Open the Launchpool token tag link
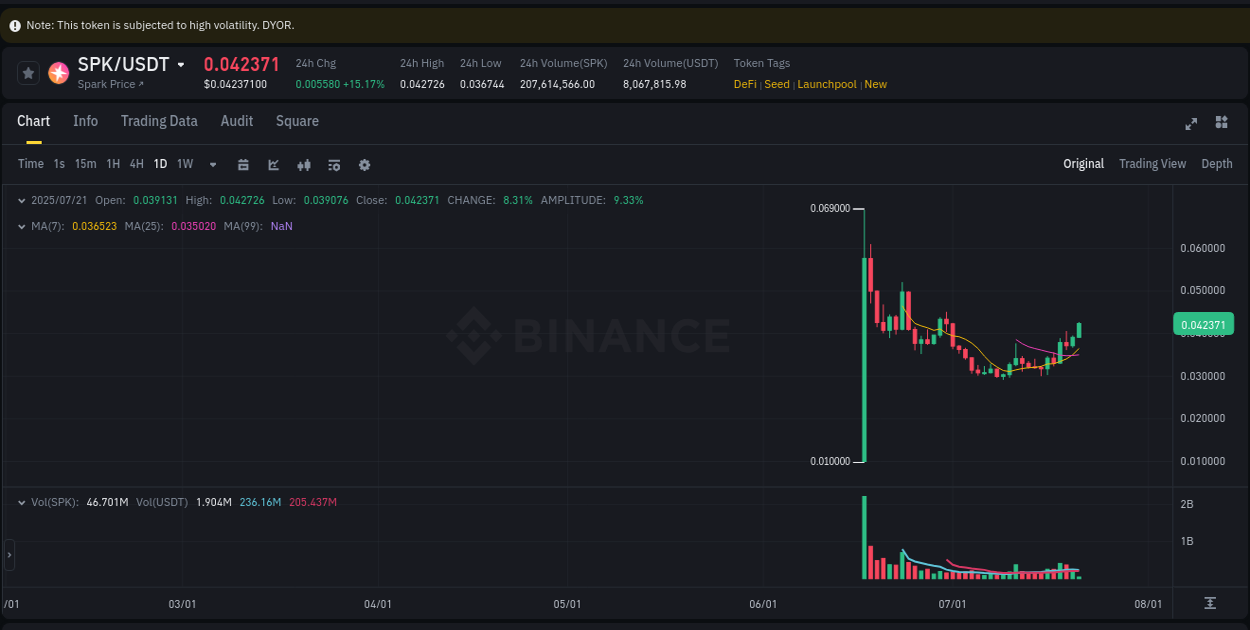The image size is (1250, 630). click(x=827, y=84)
